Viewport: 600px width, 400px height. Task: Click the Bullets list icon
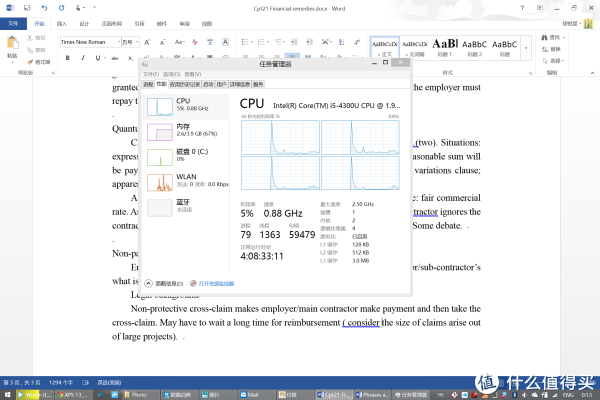point(245,42)
